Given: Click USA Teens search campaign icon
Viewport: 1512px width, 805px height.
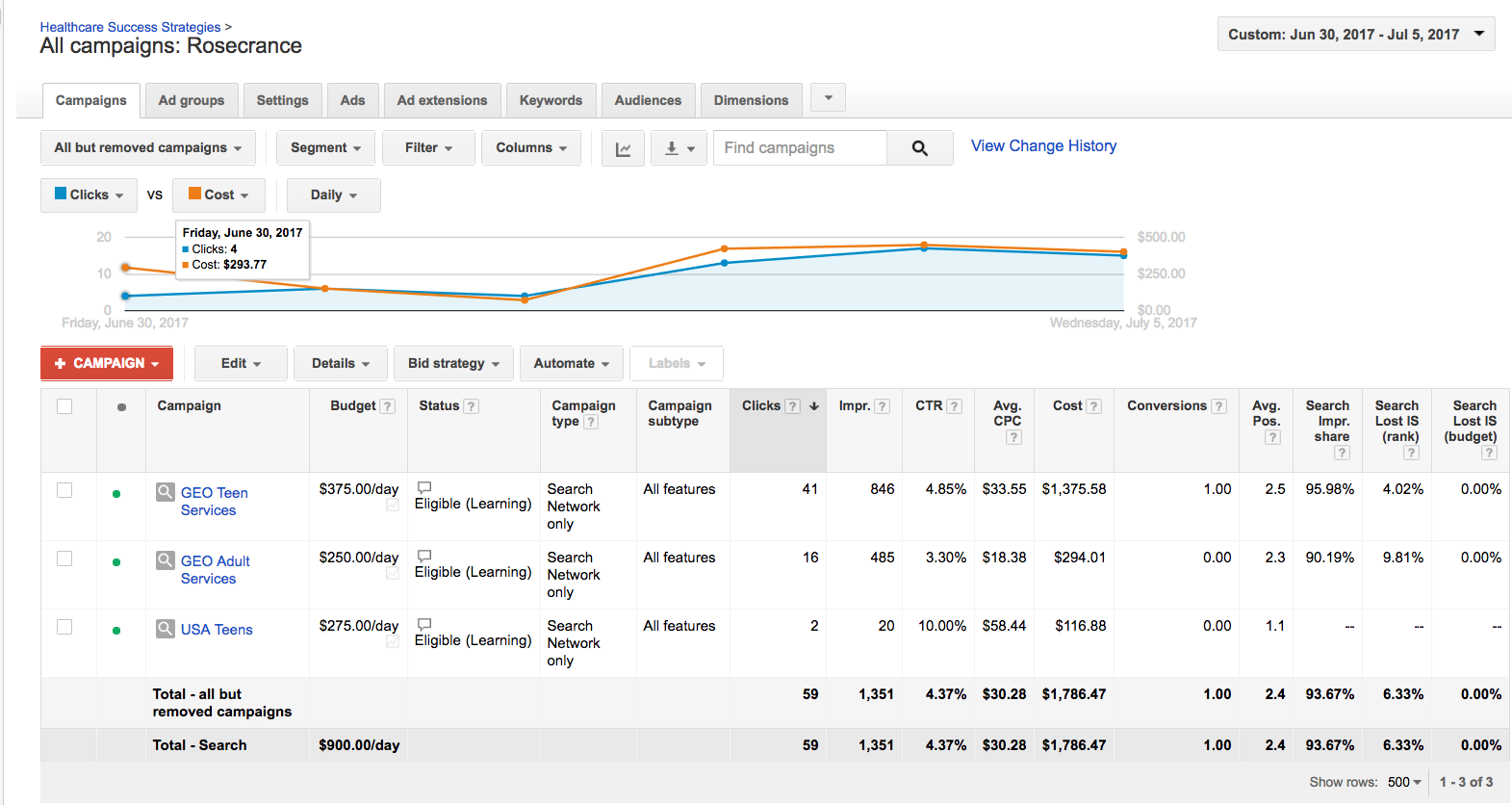Looking at the screenshot, I should (x=166, y=629).
